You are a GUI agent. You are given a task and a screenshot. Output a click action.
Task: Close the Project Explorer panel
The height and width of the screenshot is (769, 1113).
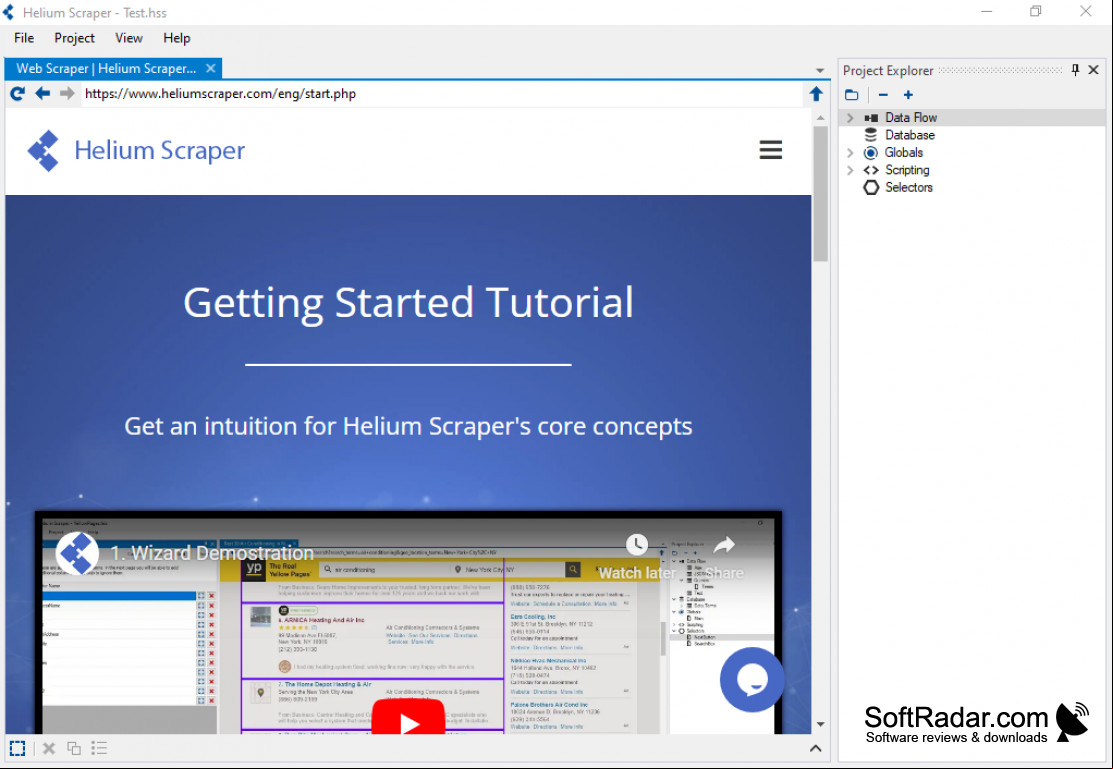(1093, 70)
